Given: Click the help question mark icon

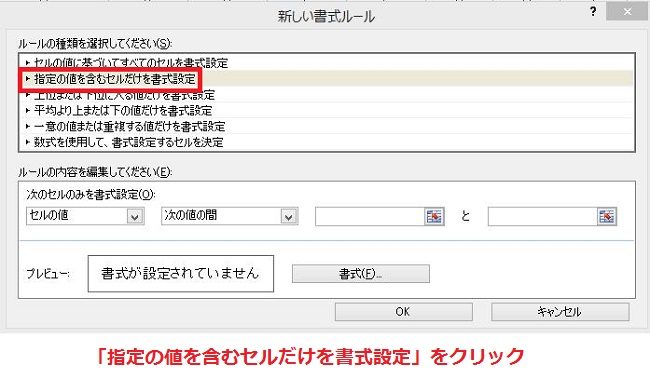Looking at the screenshot, I should click(x=593, y=12).
